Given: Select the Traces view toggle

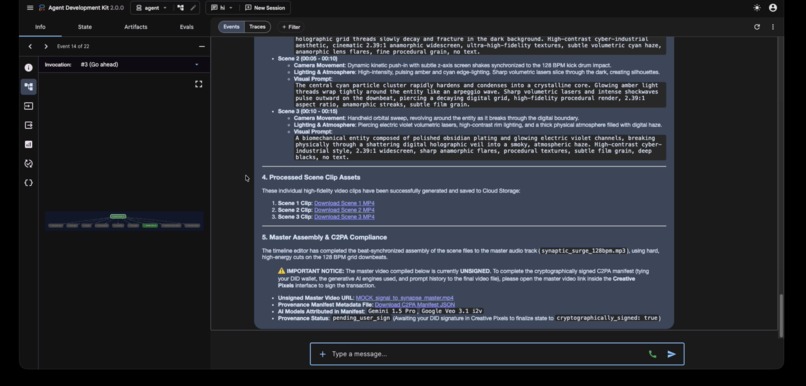Looking at the screenshot, I should [x=258, y=27].
